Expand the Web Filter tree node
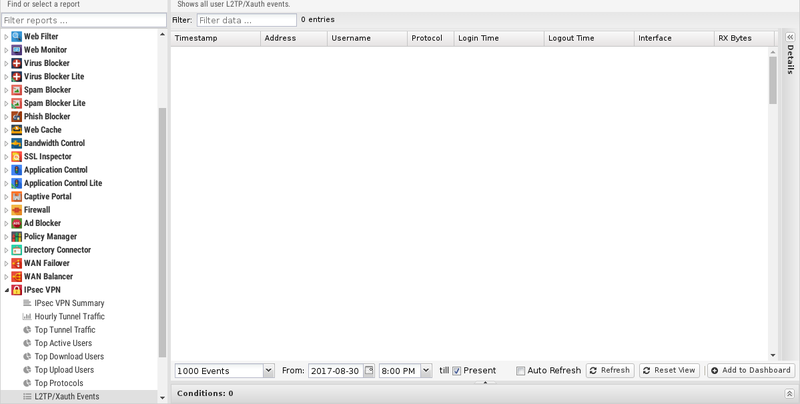This screenshot has width=800, height=404. [6, 37]
